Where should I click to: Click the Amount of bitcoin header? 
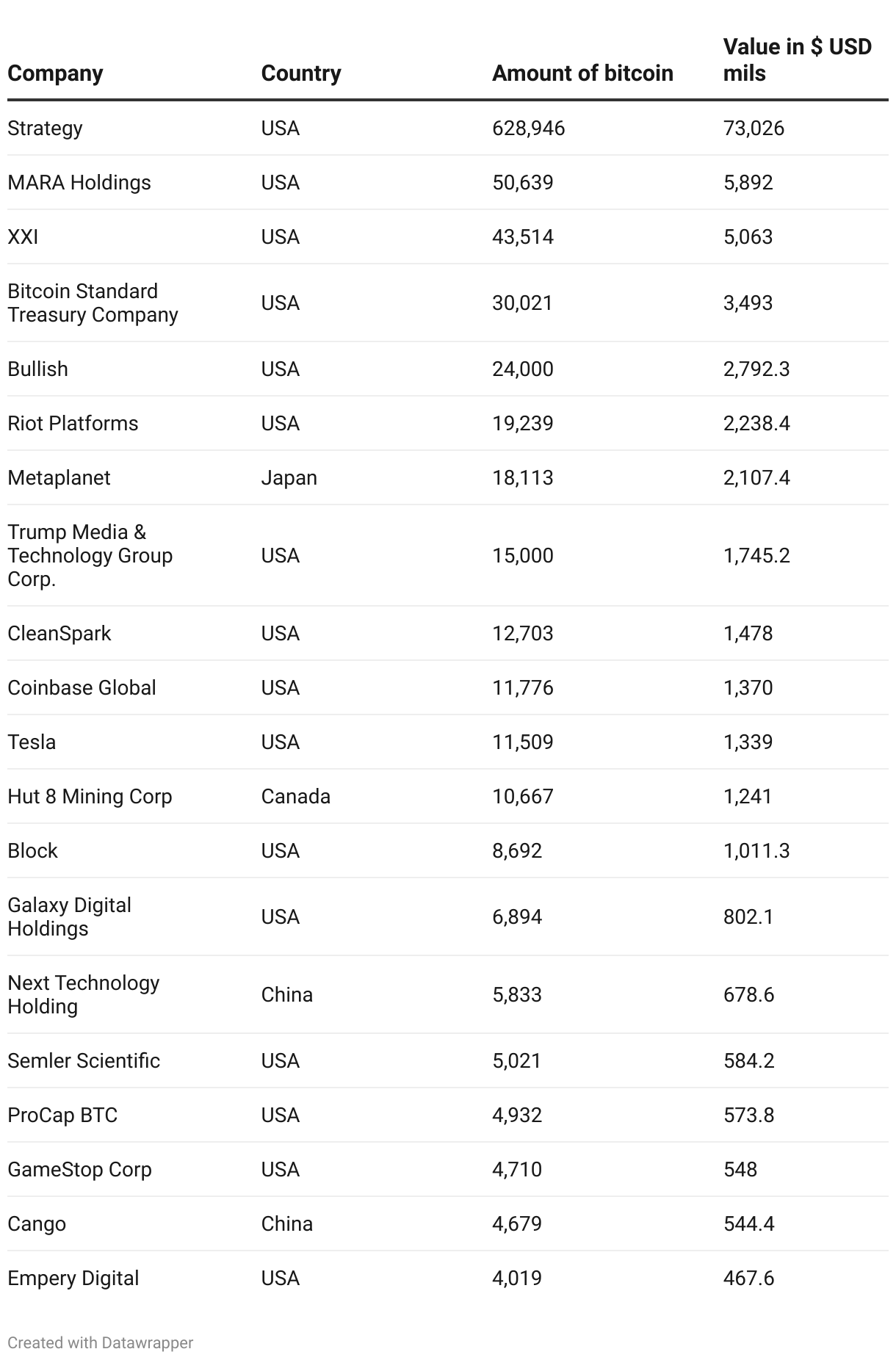[x=582, y=73]
